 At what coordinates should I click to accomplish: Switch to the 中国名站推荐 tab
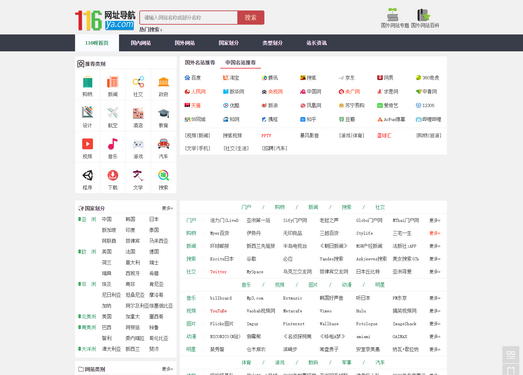(x=240, y=62)
